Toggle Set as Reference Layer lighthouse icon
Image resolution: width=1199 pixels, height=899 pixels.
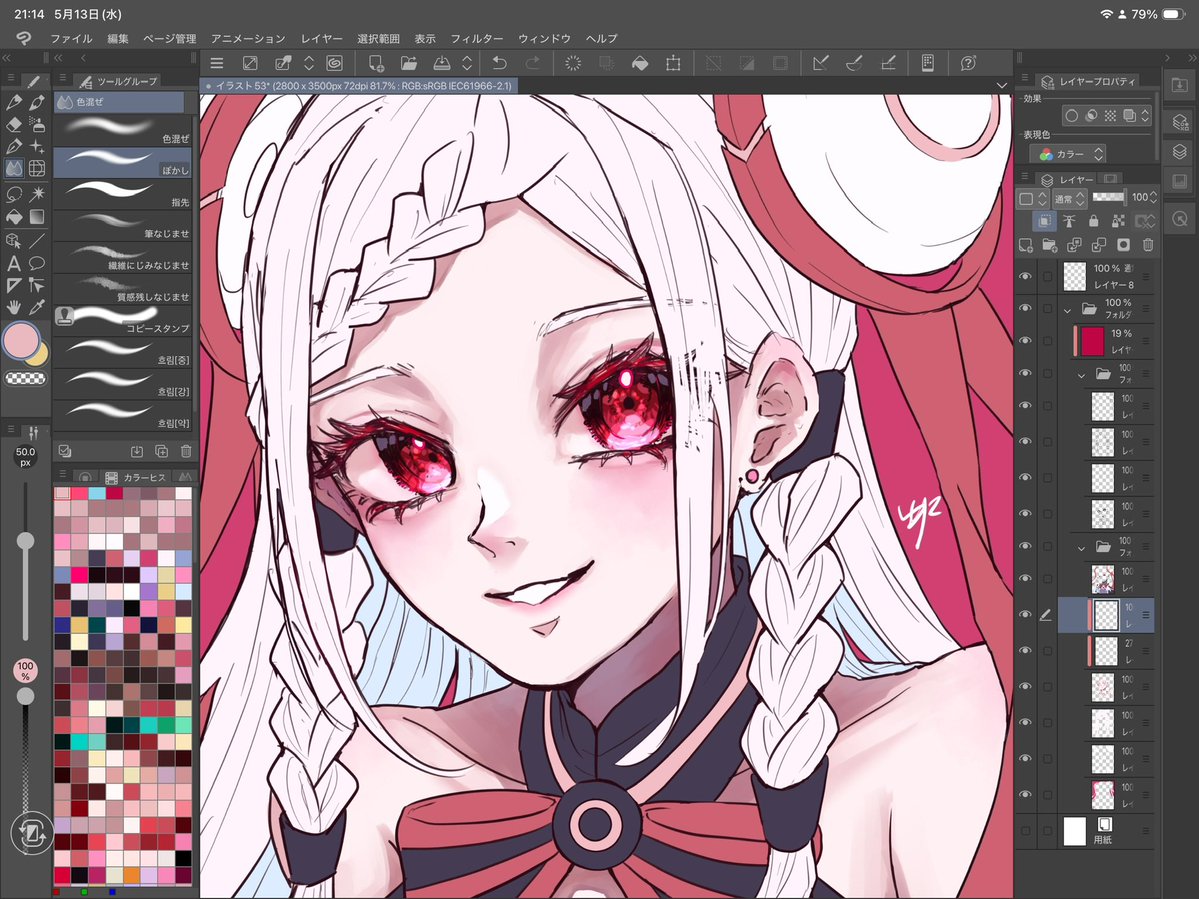[1069, 221]
